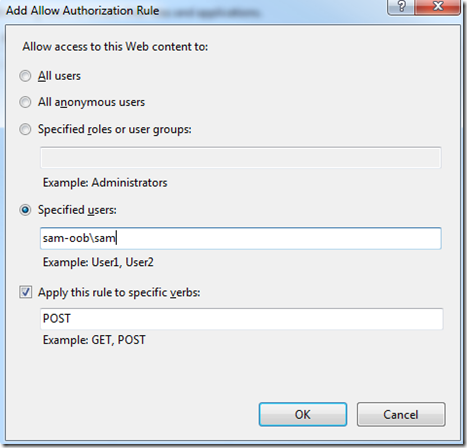
Task: Confirm the rule with OK button
Action: click(303, 414)
